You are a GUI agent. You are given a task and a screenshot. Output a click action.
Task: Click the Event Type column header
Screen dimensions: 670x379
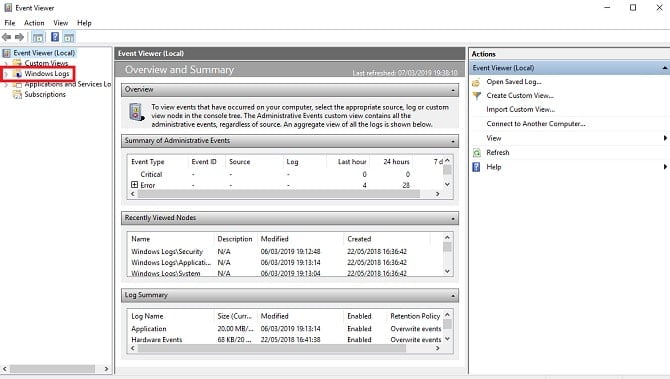148,162
